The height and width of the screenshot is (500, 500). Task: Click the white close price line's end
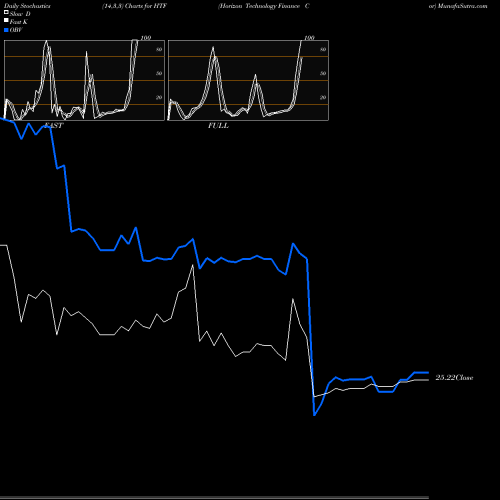tap(428, 380)
